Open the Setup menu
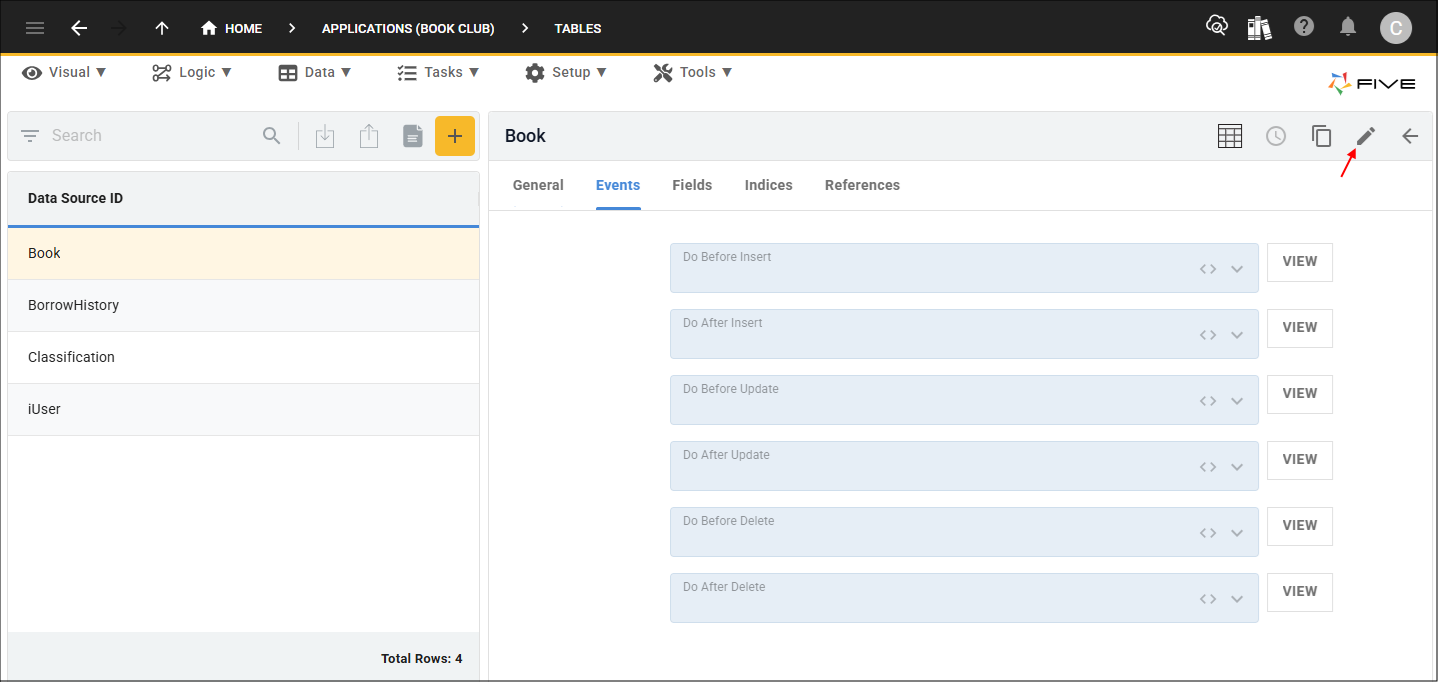This screenshot has height=682, width=1438. pyautogui.click(x=566, y=72)
